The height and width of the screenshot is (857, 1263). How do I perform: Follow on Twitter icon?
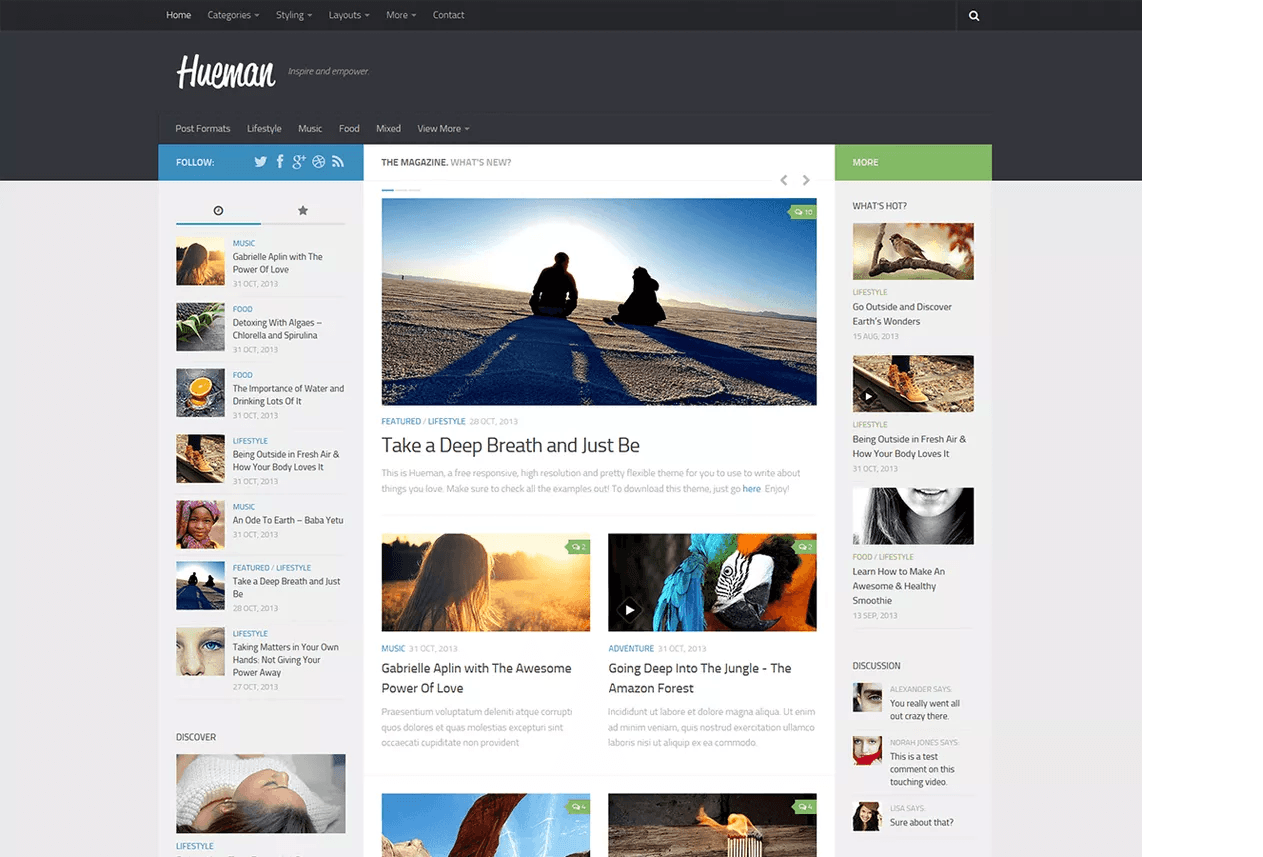pos(260,162)
